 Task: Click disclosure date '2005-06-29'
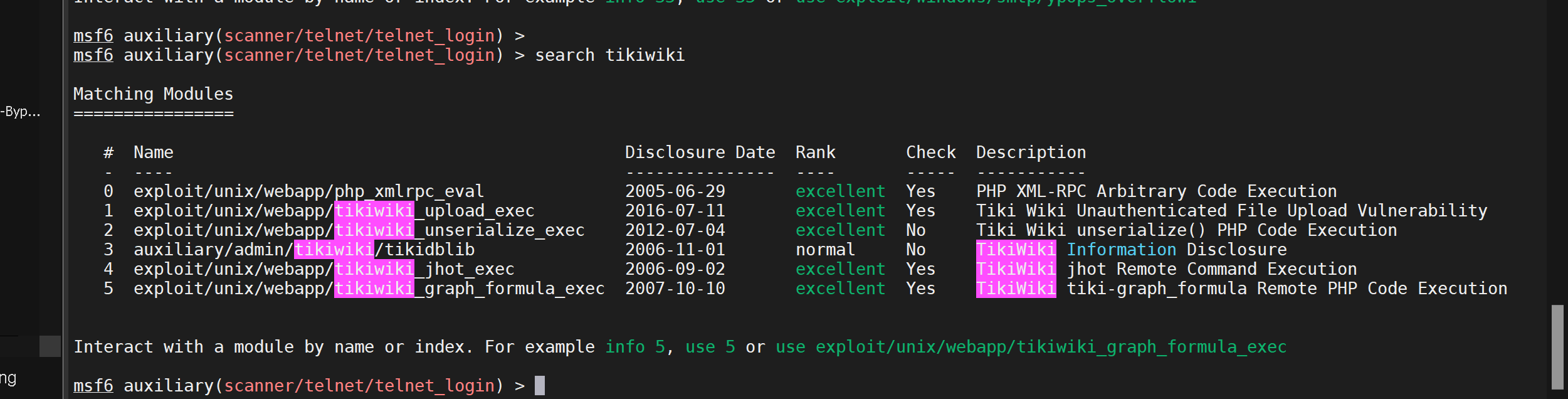[675, 191]
